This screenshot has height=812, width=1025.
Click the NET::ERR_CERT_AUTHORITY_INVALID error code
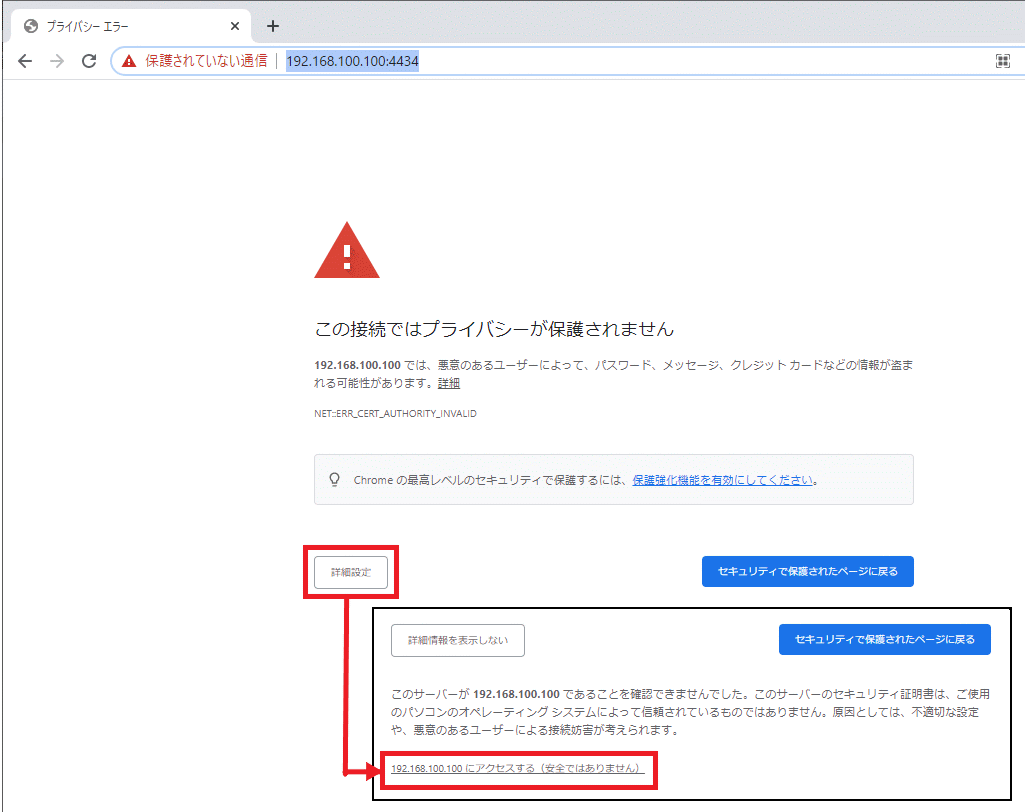click(x=395, y=413)
